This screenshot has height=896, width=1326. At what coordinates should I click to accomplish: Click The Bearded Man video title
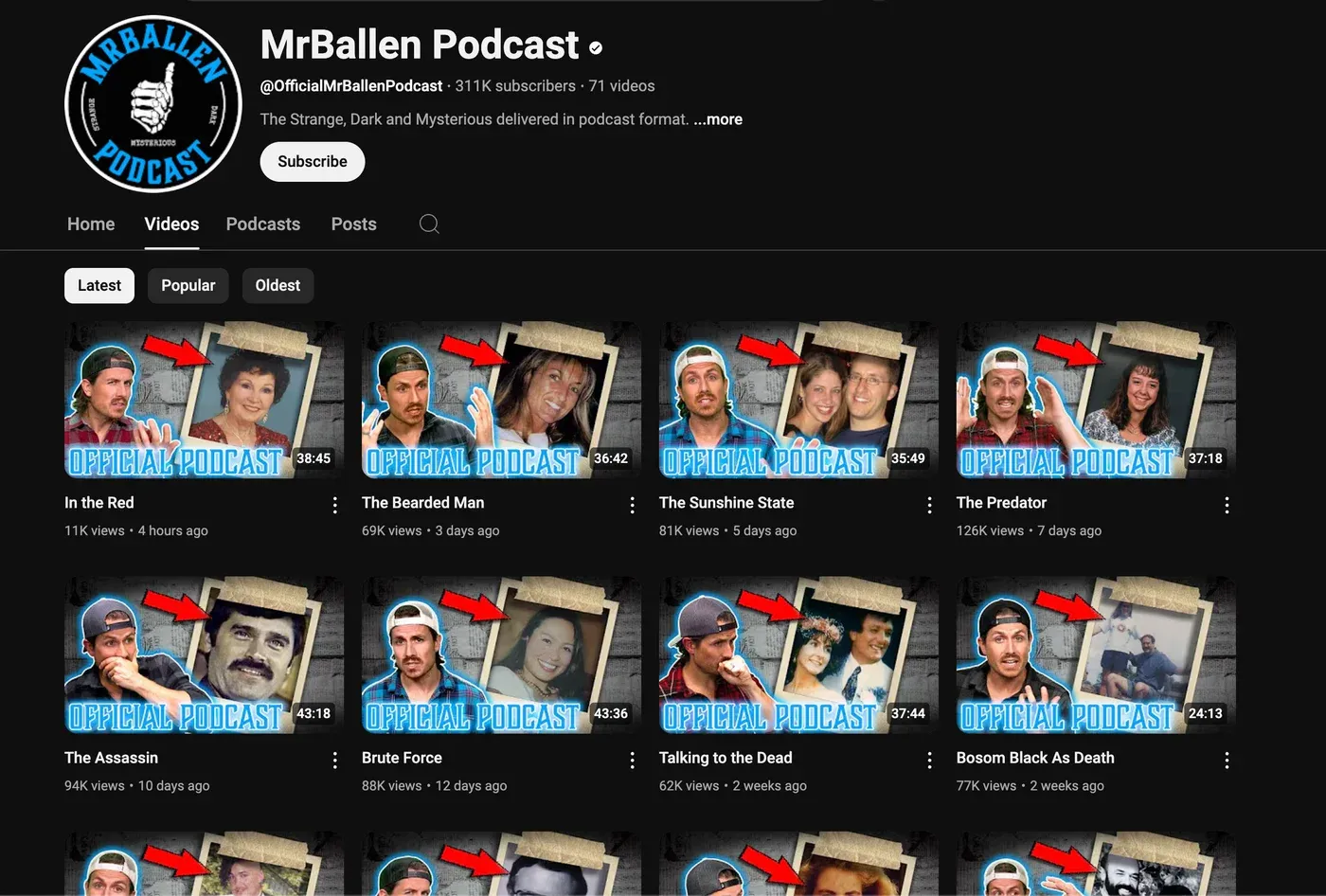422,503
